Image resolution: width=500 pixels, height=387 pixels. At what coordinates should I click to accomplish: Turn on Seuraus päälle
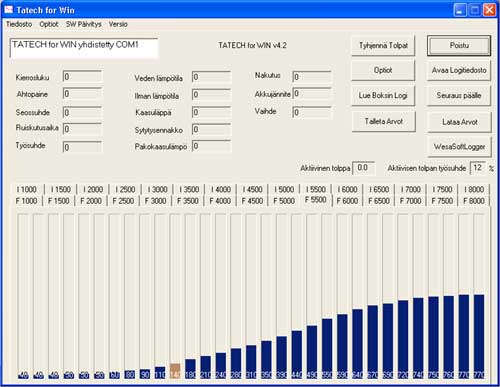(x=459, y=95)
